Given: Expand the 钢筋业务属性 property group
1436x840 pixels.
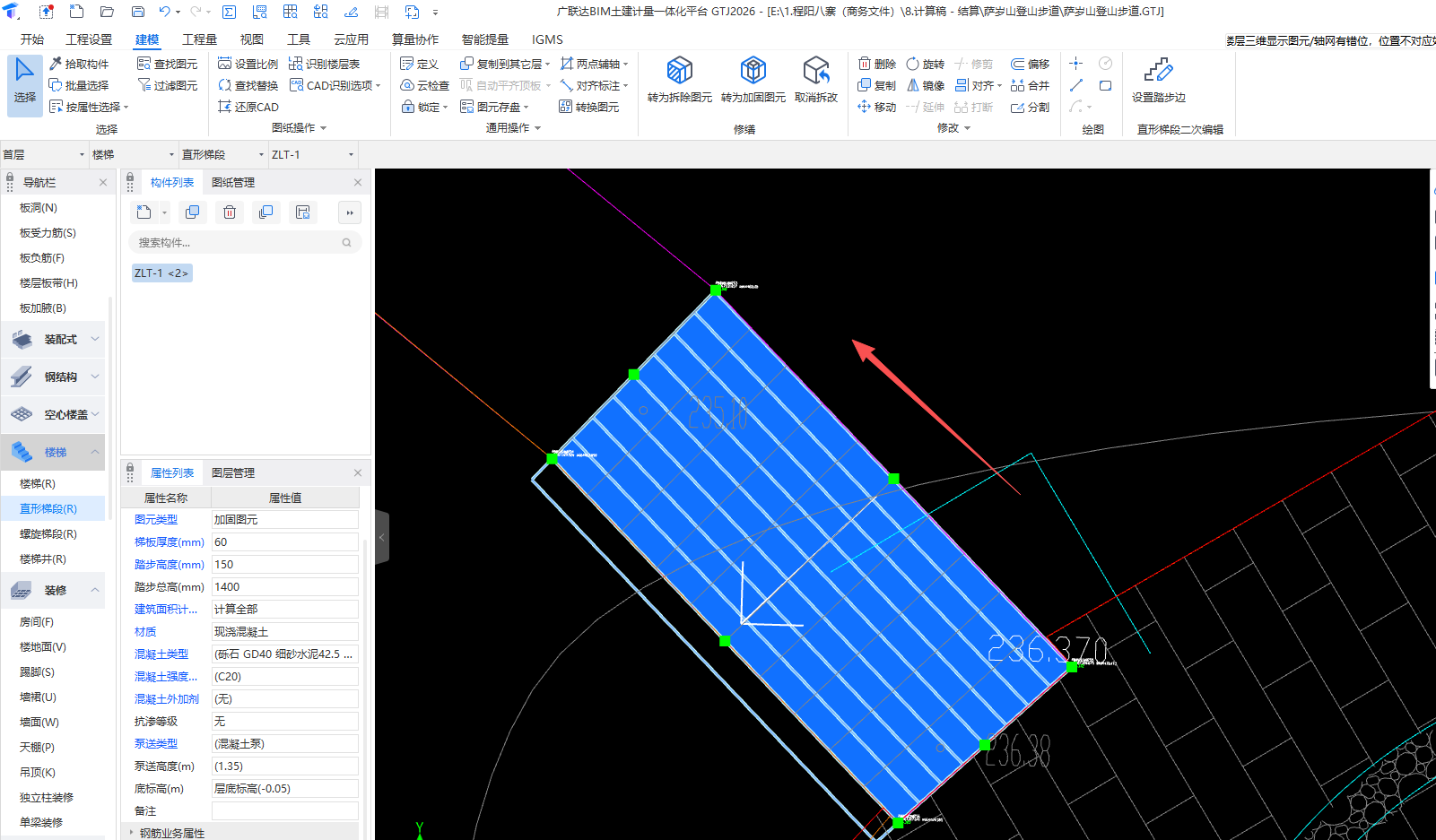Looking at the screenshot, I should pyautogui.click(x=132, y=833).
